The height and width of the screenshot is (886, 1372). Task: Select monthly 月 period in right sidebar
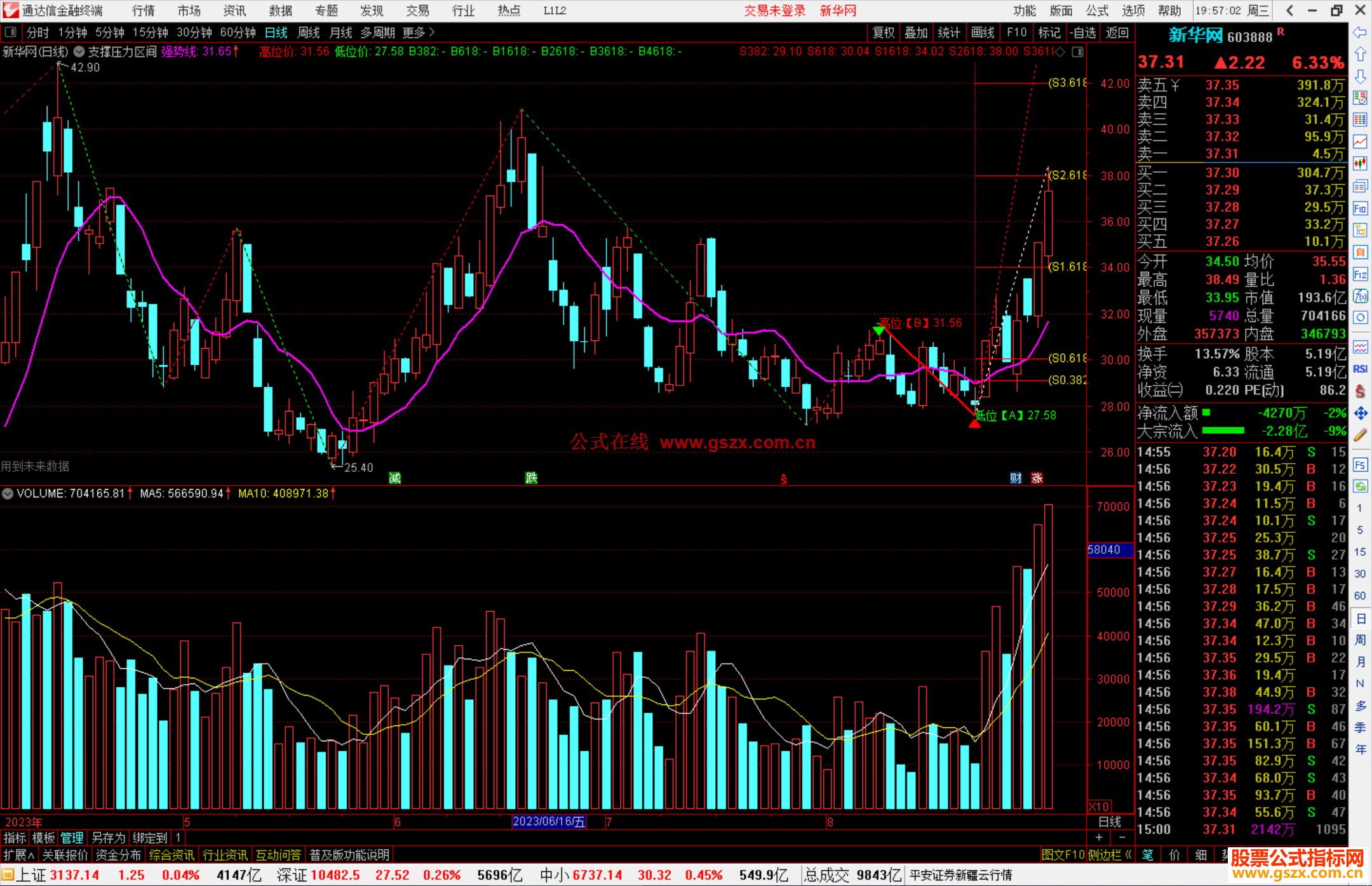[1360, 662]
